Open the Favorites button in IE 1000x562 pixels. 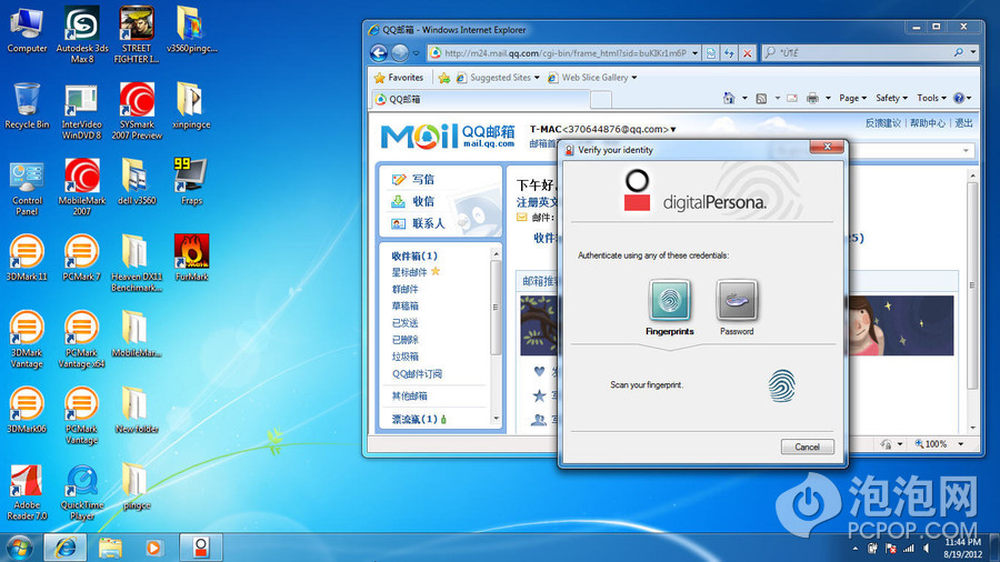[399, 77]
